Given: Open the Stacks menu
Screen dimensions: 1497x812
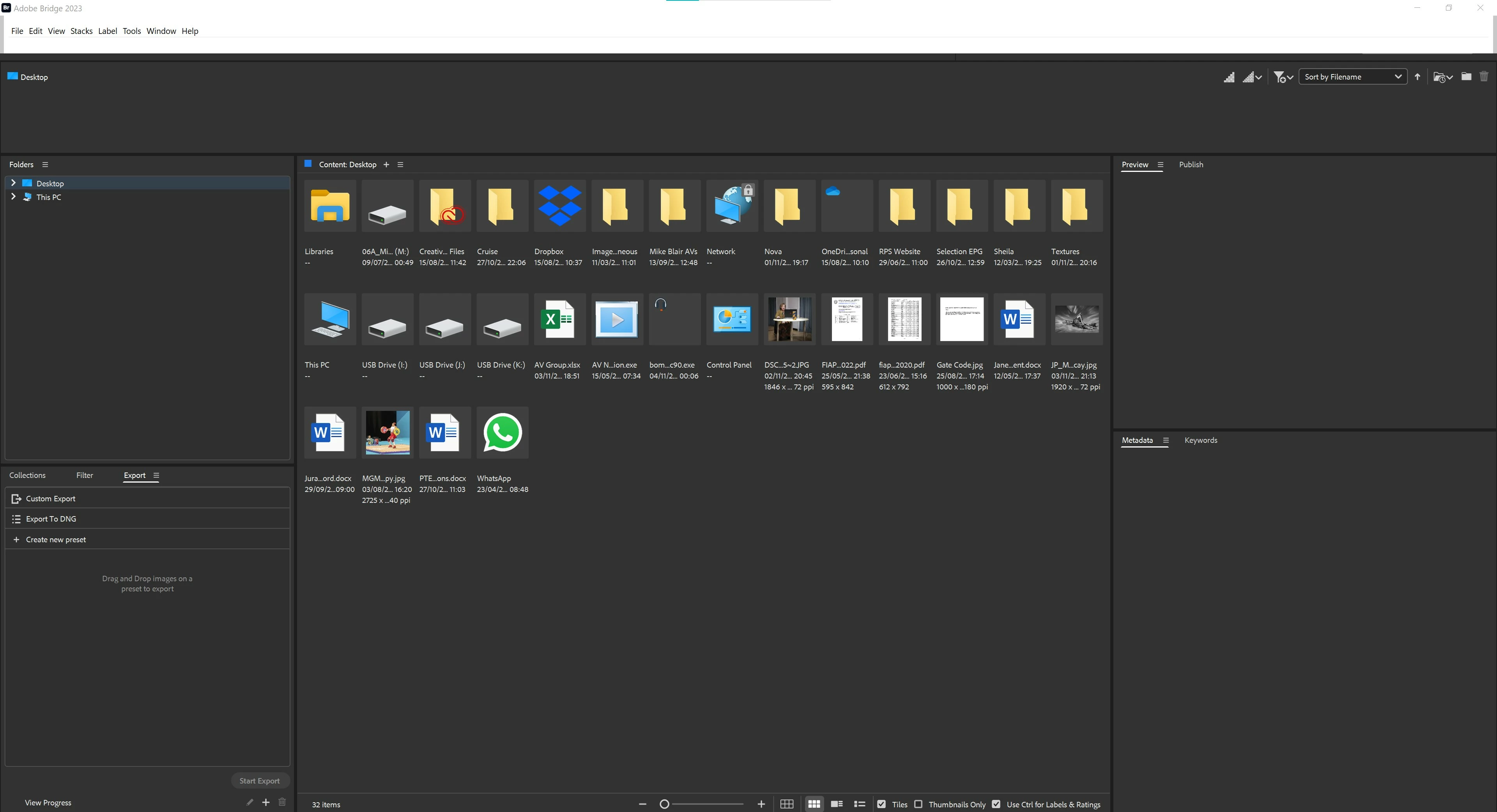Looking at the screenshot, I should [x=81, y=31].
